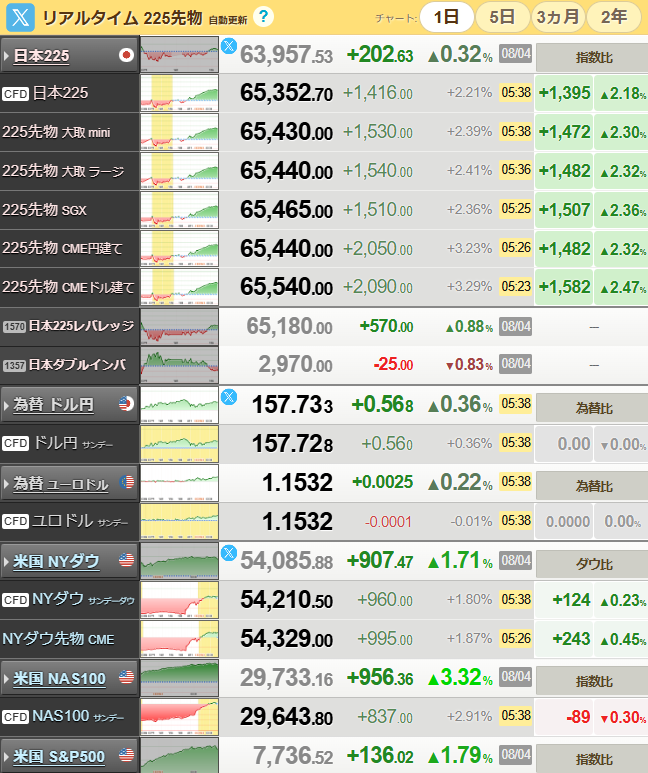Click 指数比 button in S&P500 row
648x773 pixels.
coord(592,759)
